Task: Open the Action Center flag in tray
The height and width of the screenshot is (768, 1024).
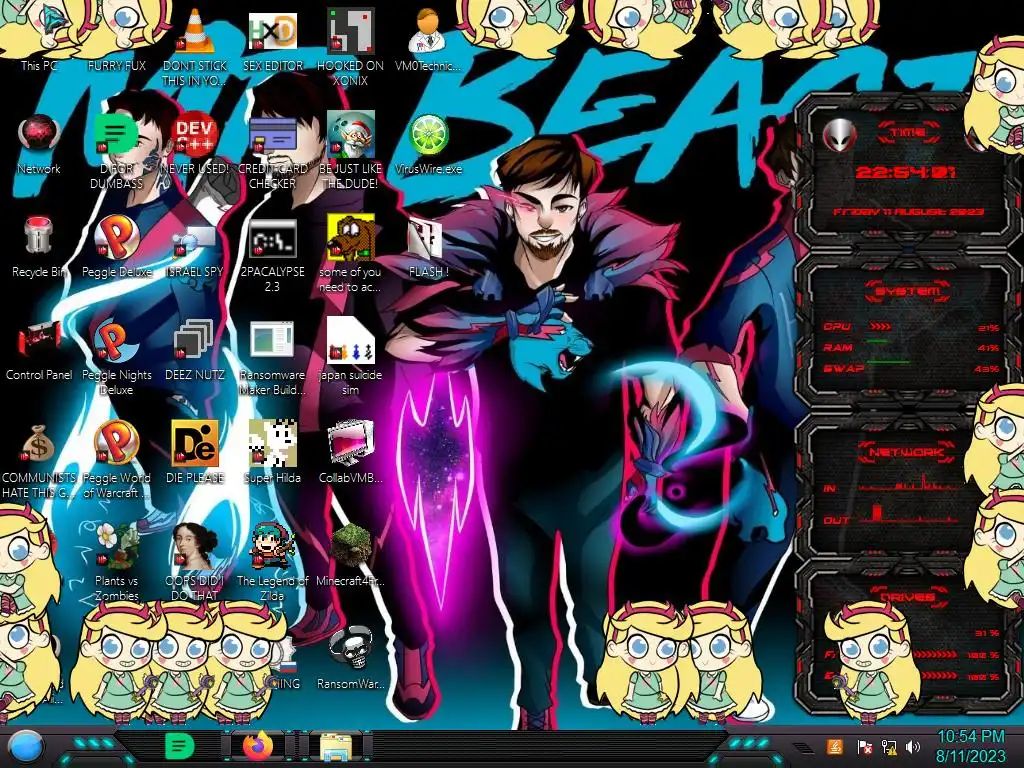Action: (x=864, y=747)
